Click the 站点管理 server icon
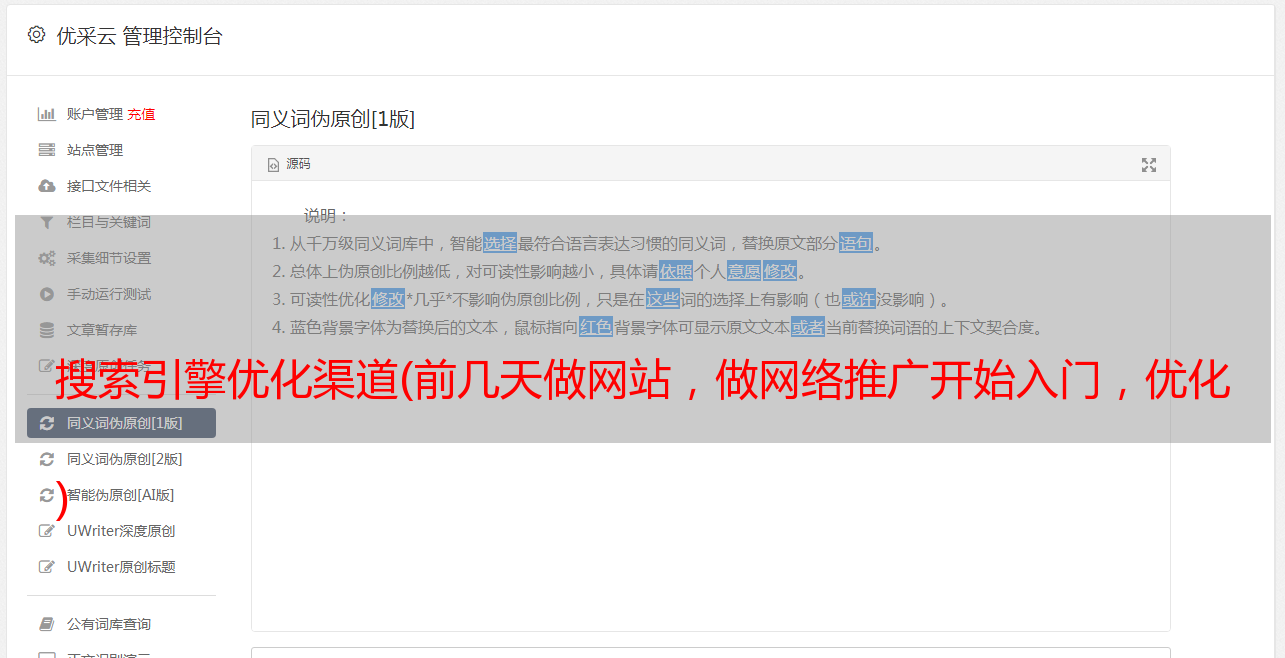 (x=46, y=150)
